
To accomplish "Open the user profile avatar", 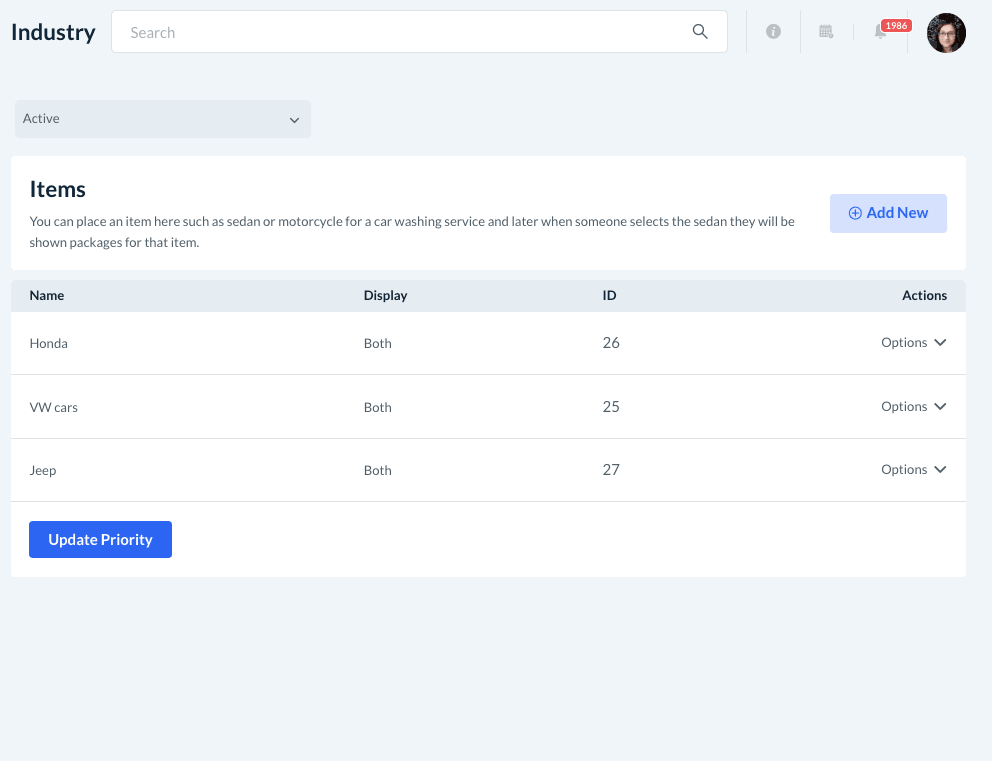I will [946, 33].
